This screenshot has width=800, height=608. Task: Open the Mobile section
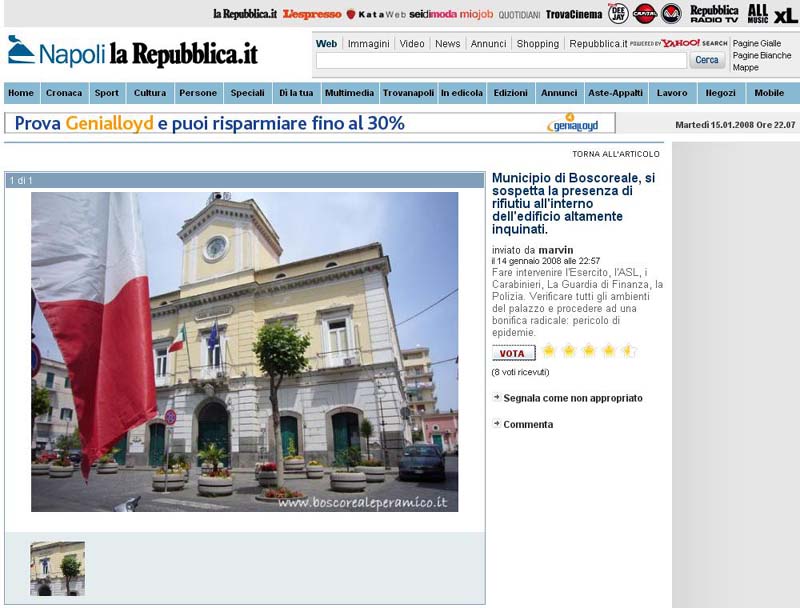[769, 93]
